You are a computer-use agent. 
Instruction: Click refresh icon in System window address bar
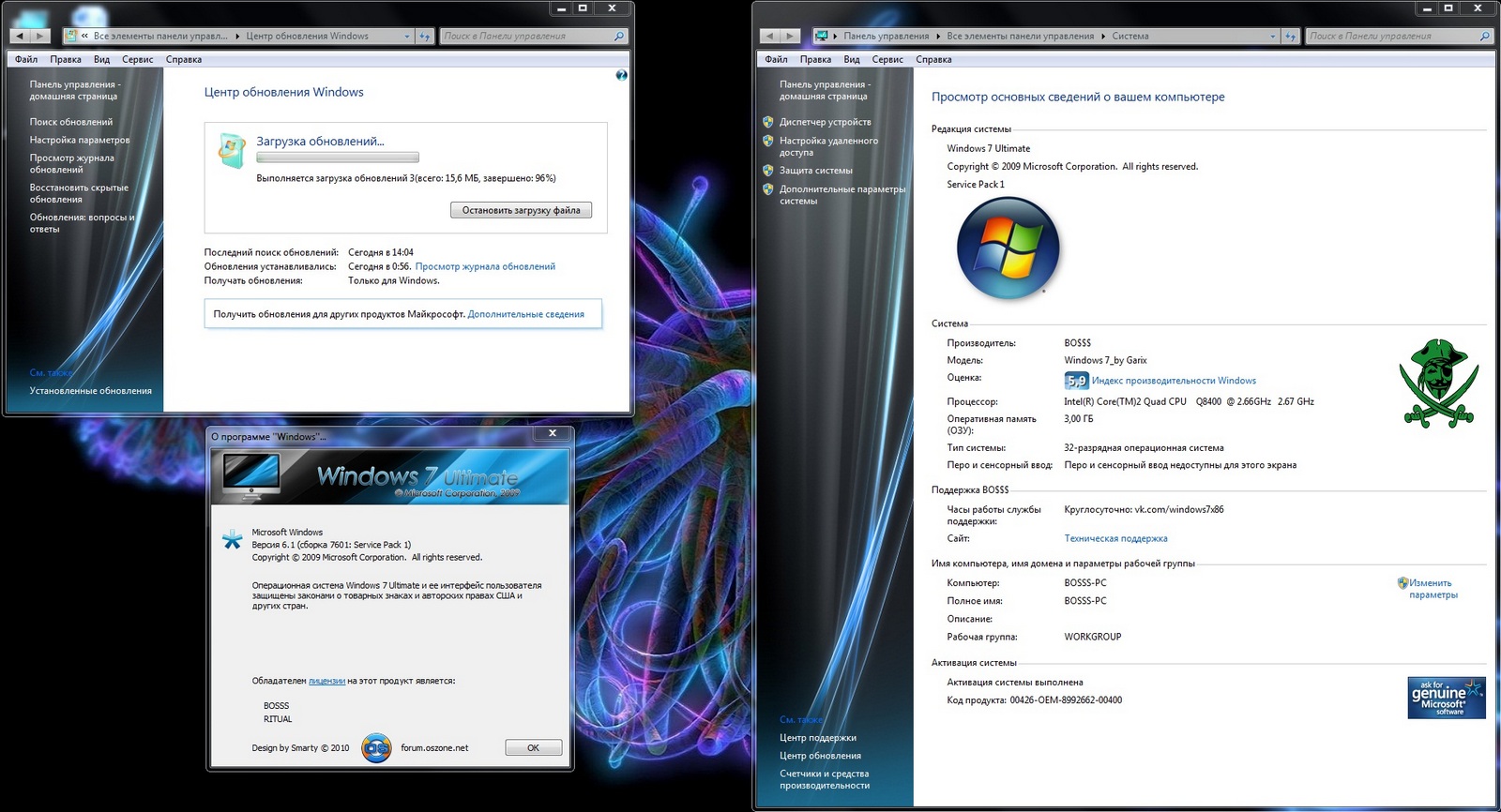1291,36
